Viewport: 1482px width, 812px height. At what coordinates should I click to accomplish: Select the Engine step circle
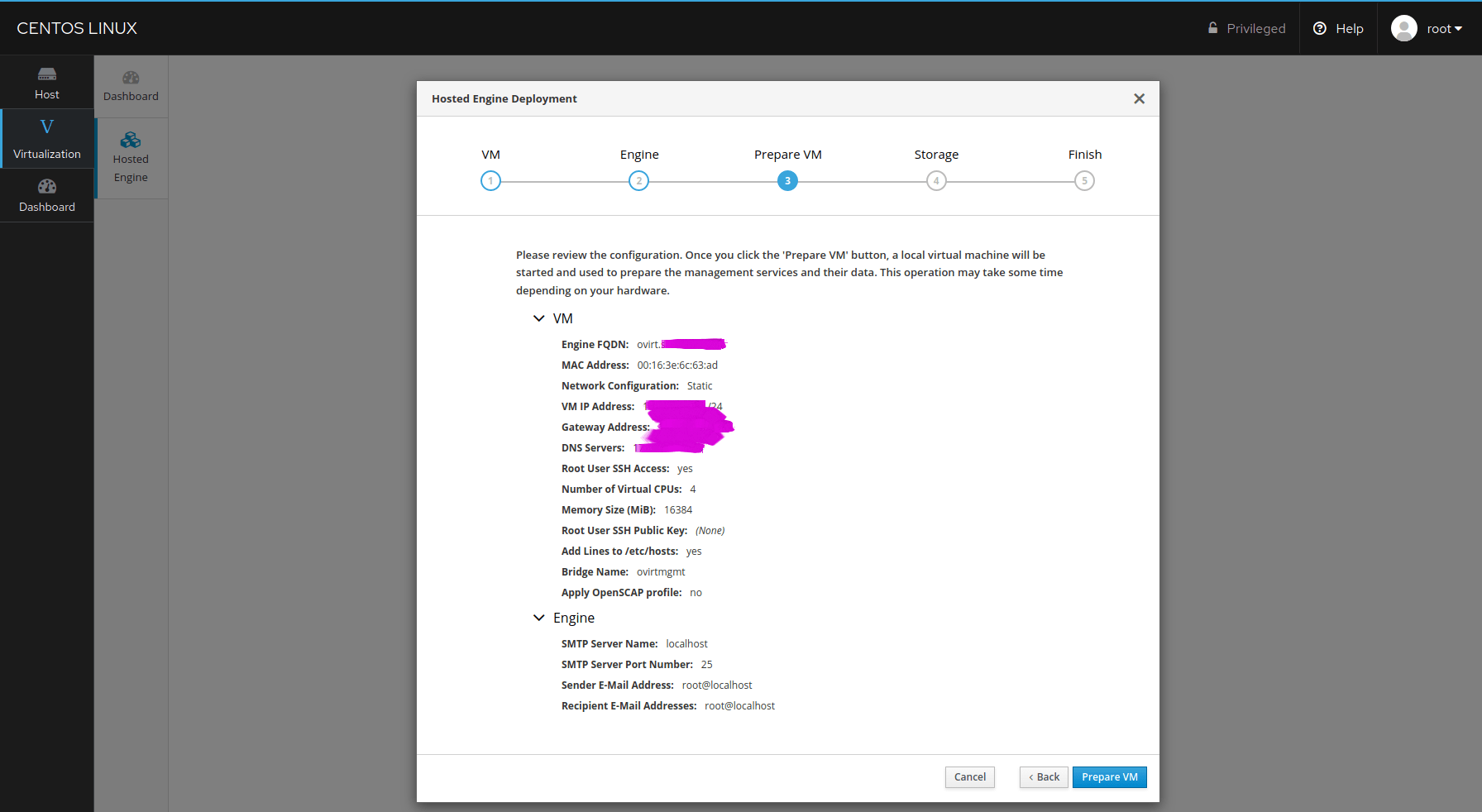click(638, 180)
